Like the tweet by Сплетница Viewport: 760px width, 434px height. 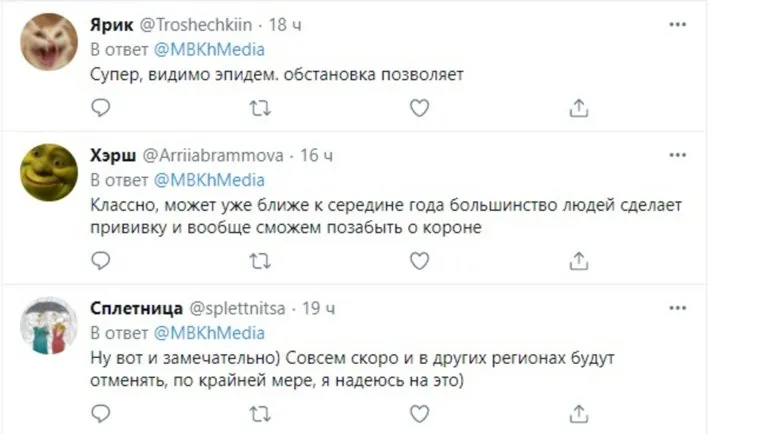pos(420,413)
